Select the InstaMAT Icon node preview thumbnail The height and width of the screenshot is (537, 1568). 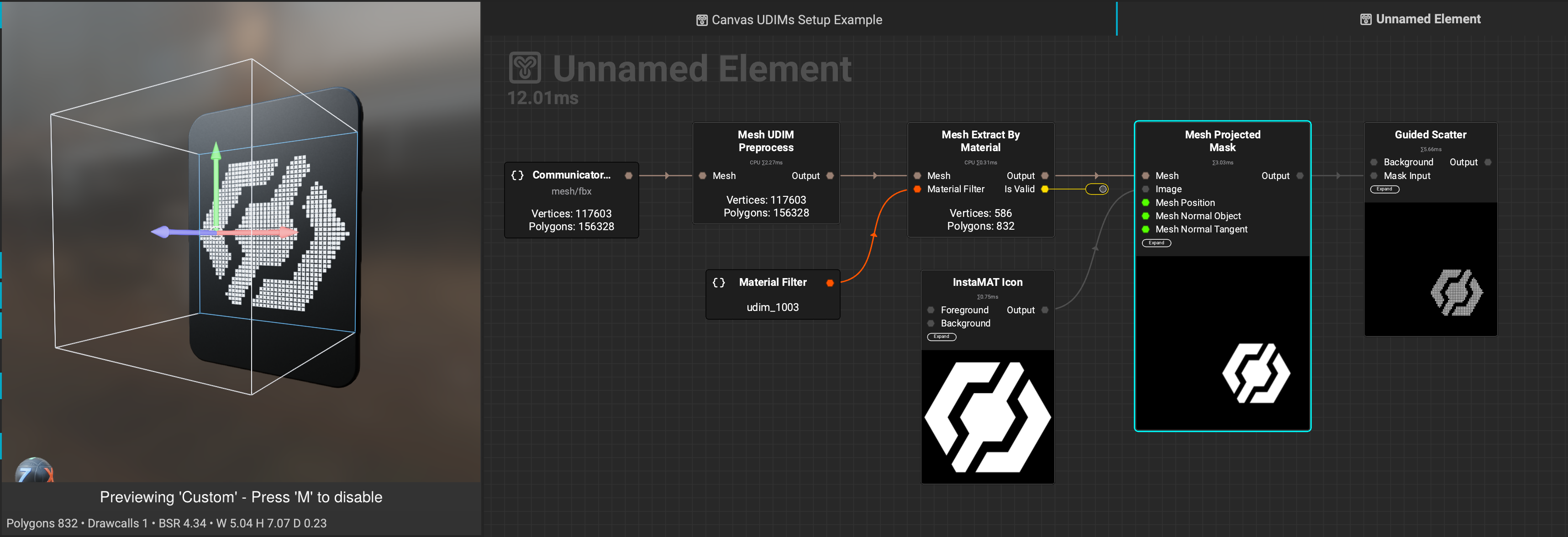988,417
